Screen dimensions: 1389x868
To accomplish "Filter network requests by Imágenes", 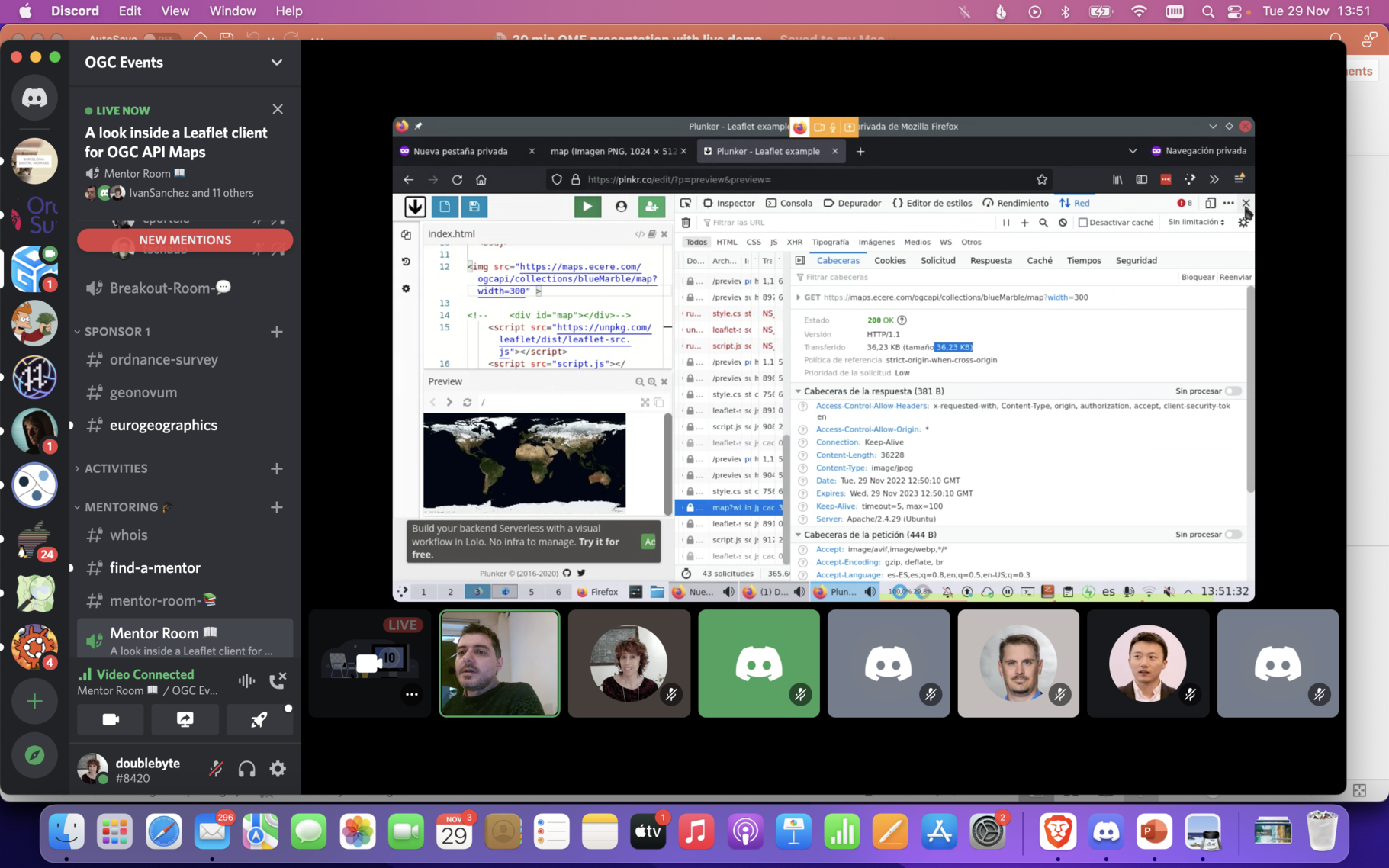I will 876,242.
